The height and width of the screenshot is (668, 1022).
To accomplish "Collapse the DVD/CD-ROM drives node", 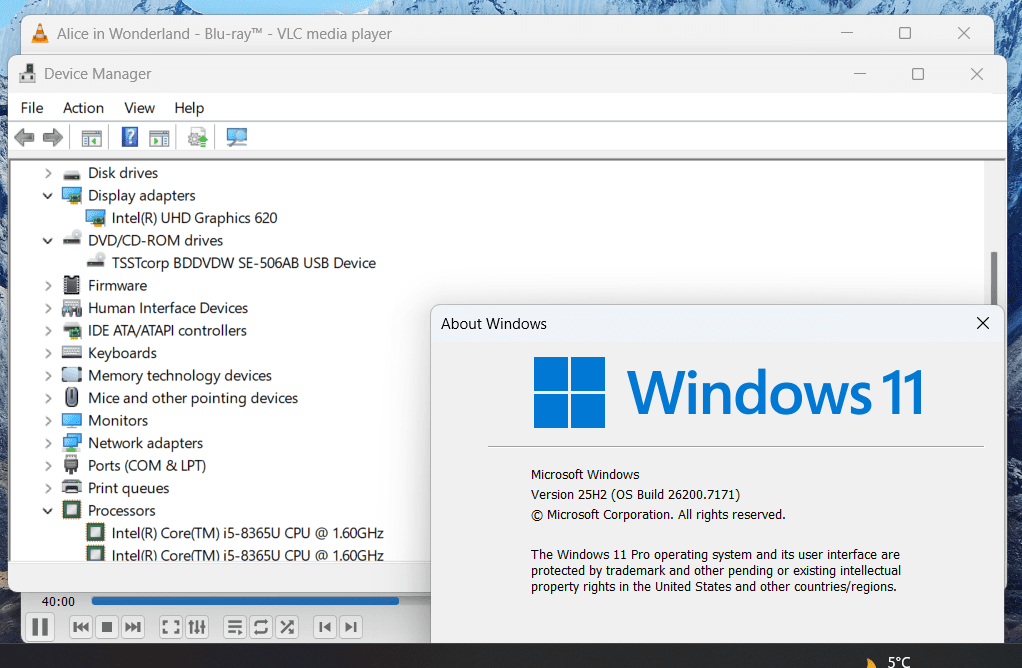I will [48, 240].
